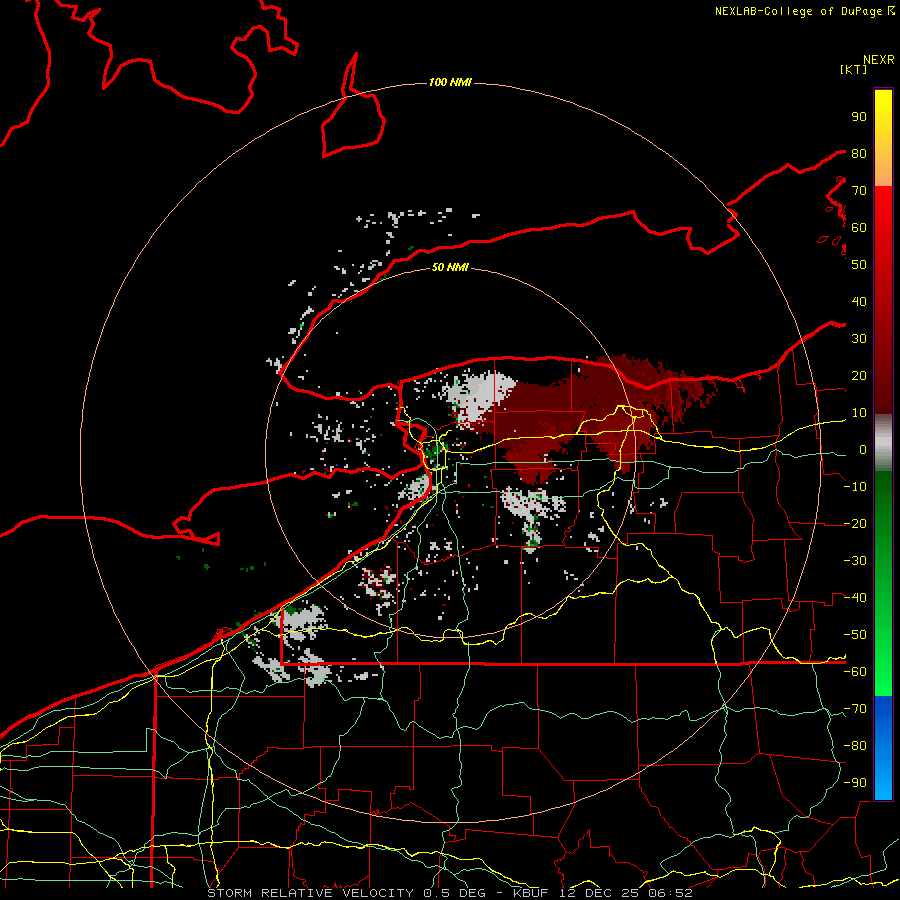Click the Storm Relative Velocity KBUF caption

[x=450, y=893]
